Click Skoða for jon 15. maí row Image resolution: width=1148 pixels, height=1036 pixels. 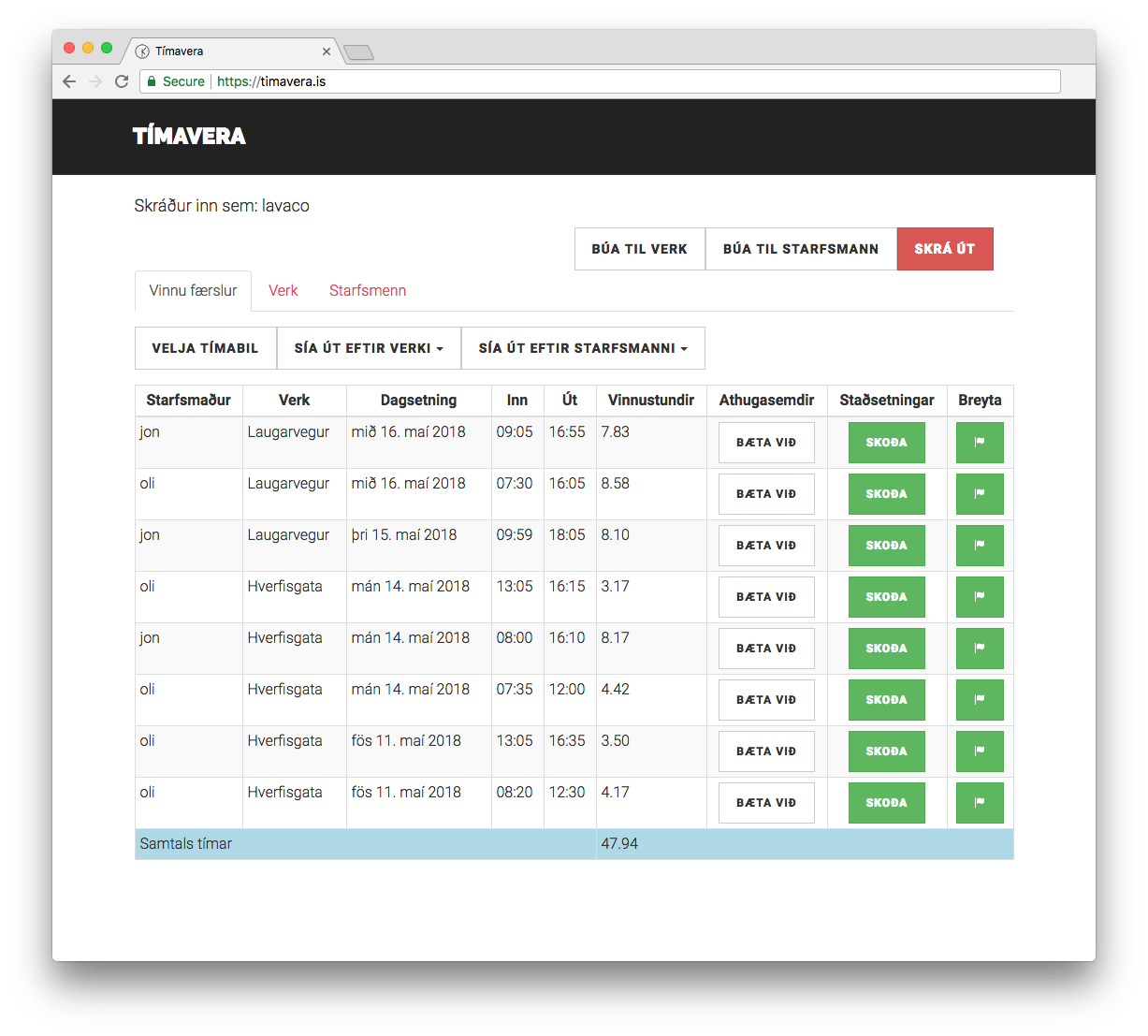pos(887,546)
